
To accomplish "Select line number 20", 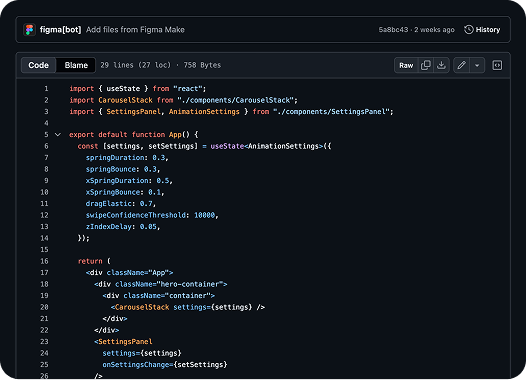I will (44, 307).
